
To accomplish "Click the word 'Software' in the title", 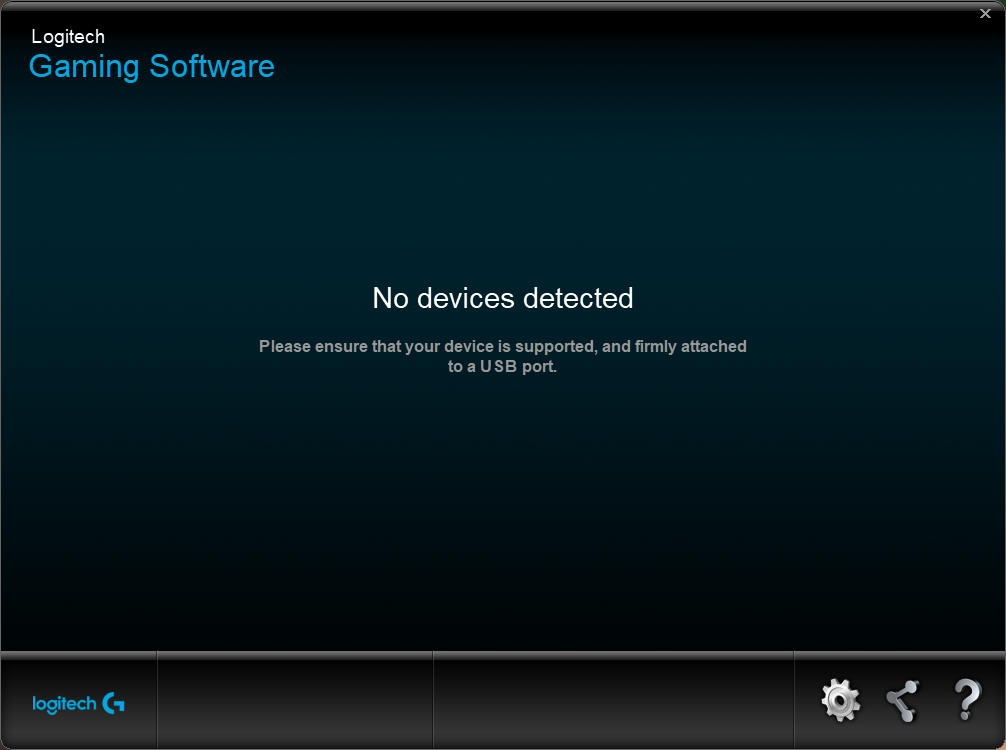I will pos(212,66).
